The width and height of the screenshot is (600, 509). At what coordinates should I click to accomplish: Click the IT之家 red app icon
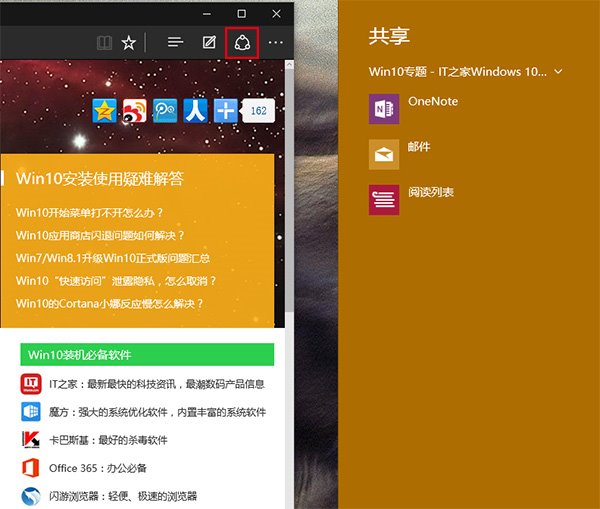(x=31, y=384)
